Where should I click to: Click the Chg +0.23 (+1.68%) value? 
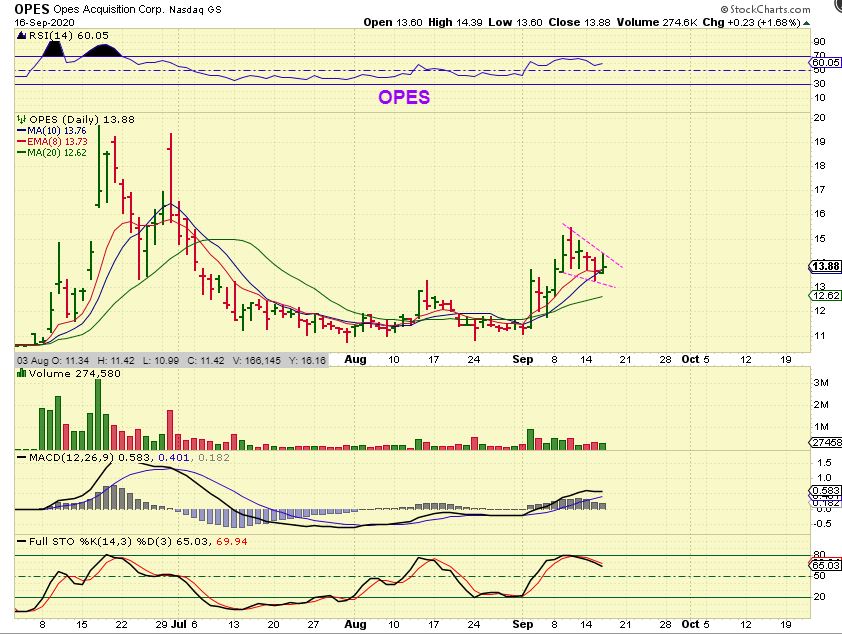click(752, 23)
